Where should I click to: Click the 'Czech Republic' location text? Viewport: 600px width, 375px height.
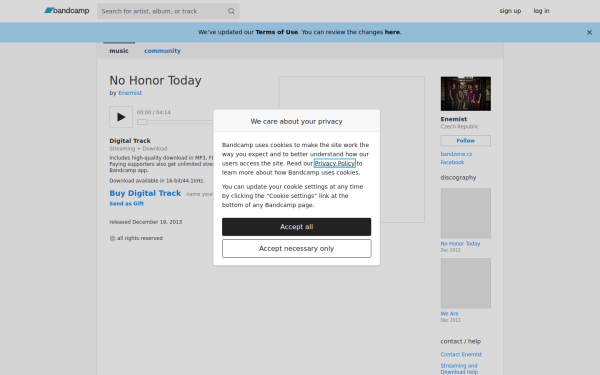point(460,126)
